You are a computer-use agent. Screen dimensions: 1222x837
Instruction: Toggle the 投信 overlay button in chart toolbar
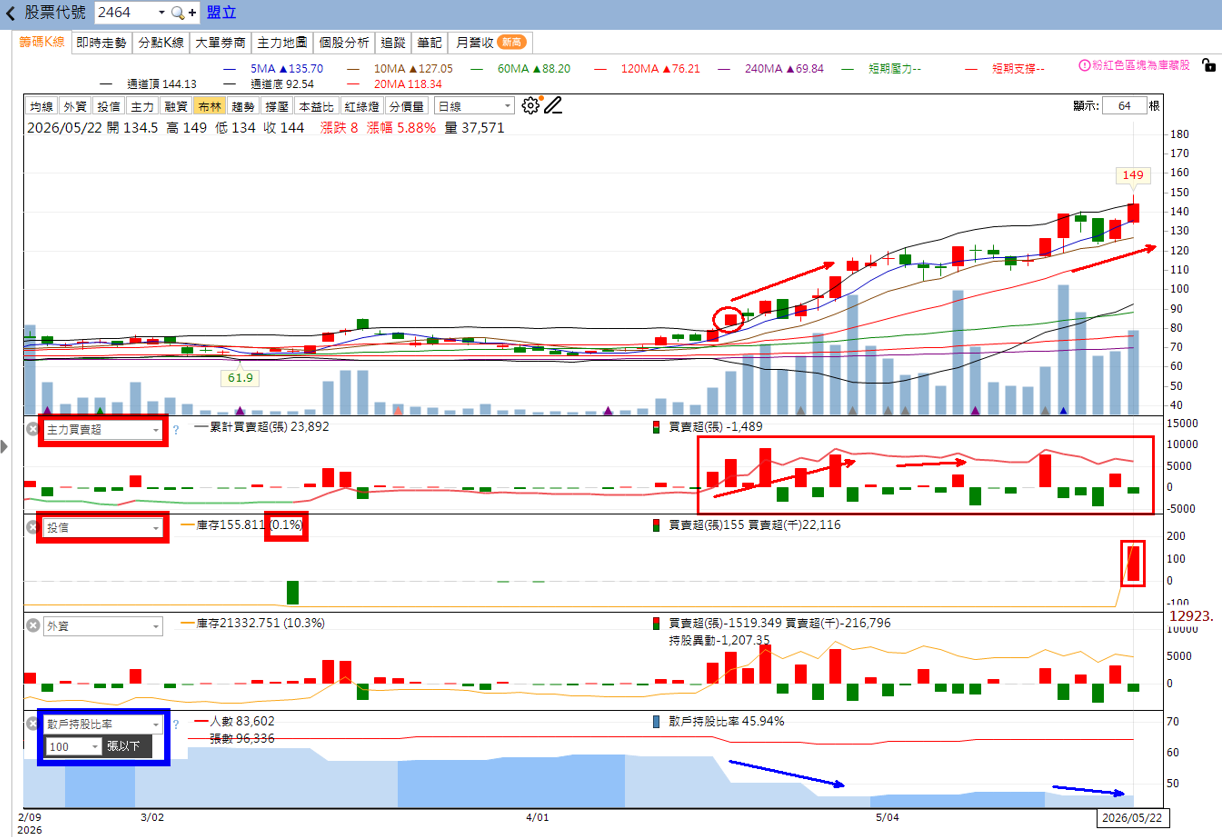[108, 106]
